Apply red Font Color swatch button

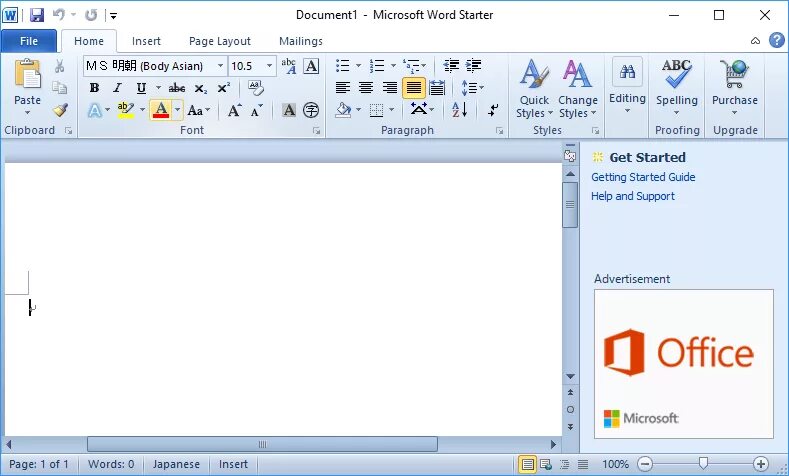click(x=161, y=110)
